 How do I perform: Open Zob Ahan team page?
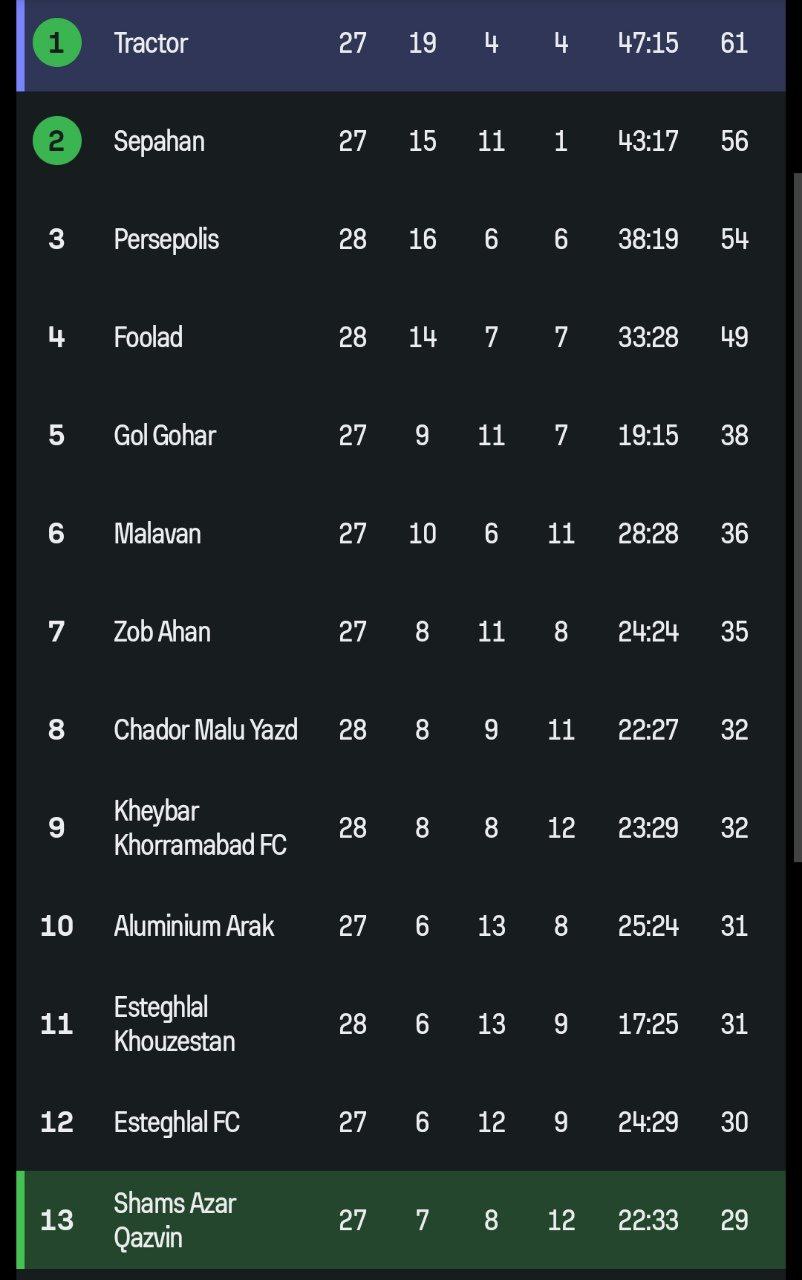[162, 631]
